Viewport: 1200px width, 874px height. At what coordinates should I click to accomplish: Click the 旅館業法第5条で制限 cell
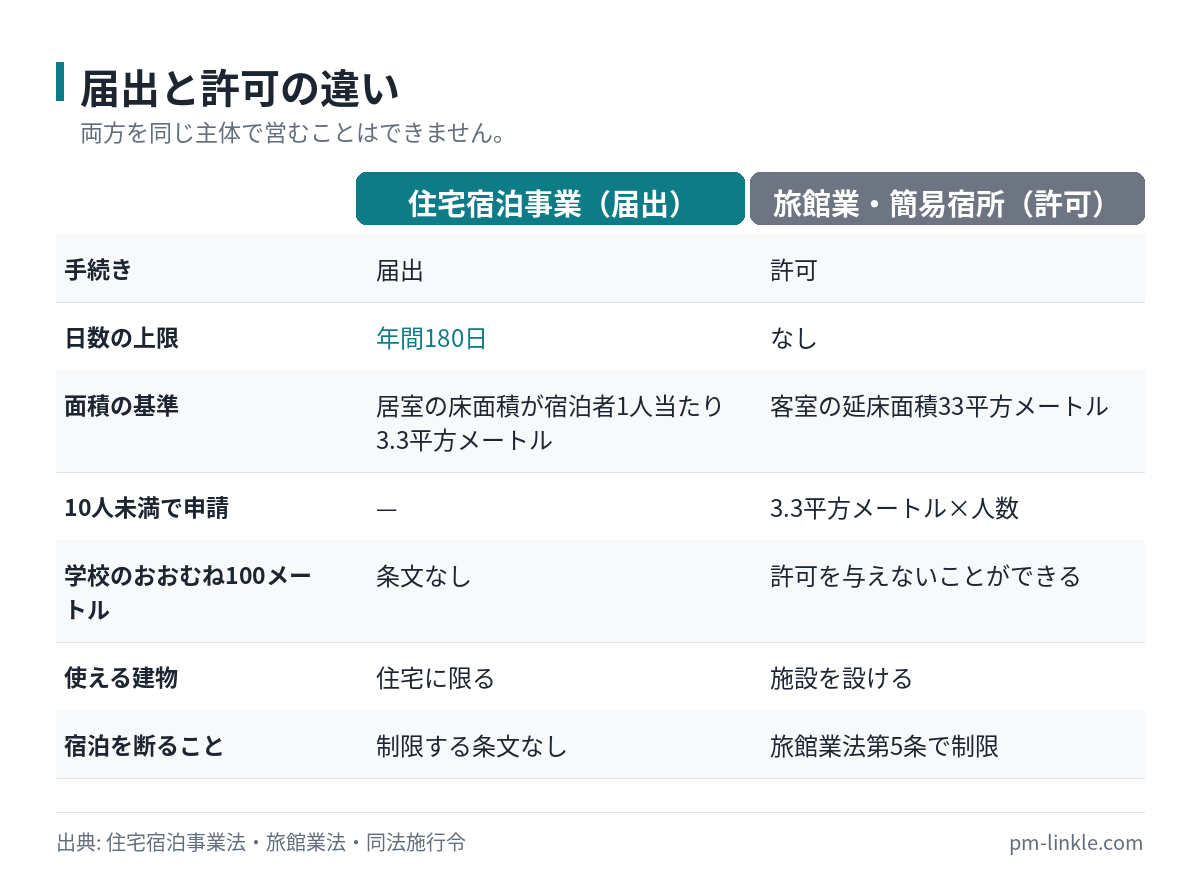[884, 746]
